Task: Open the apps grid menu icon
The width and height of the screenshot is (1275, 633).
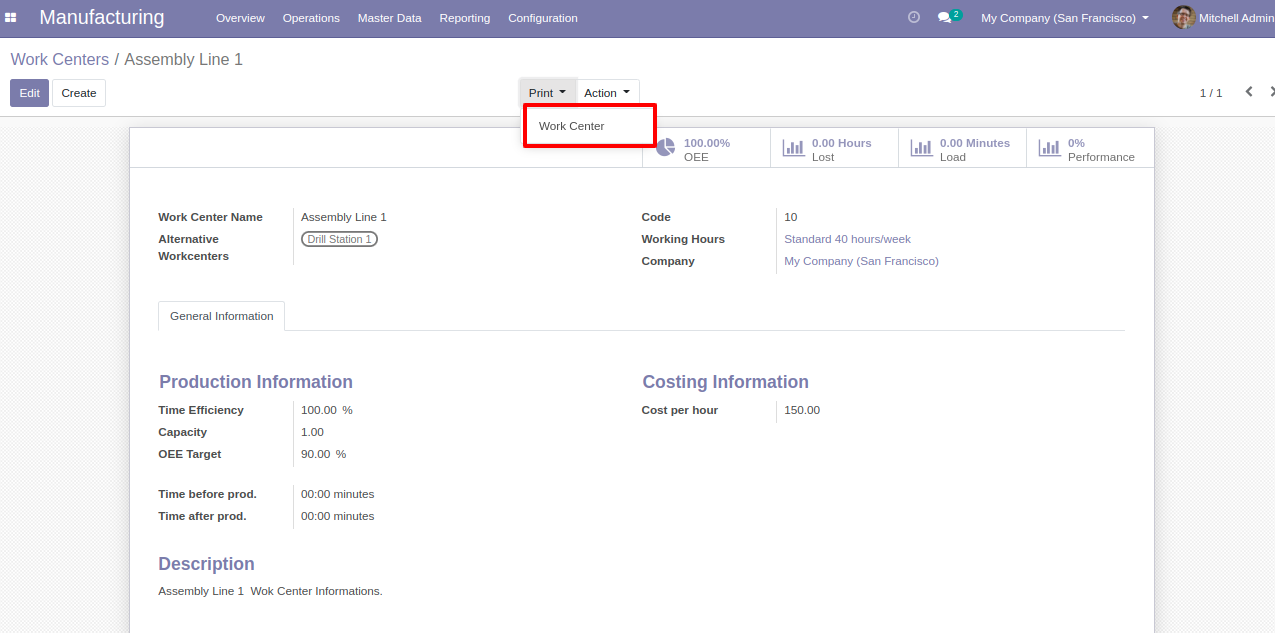Action: tap(11, 18)
